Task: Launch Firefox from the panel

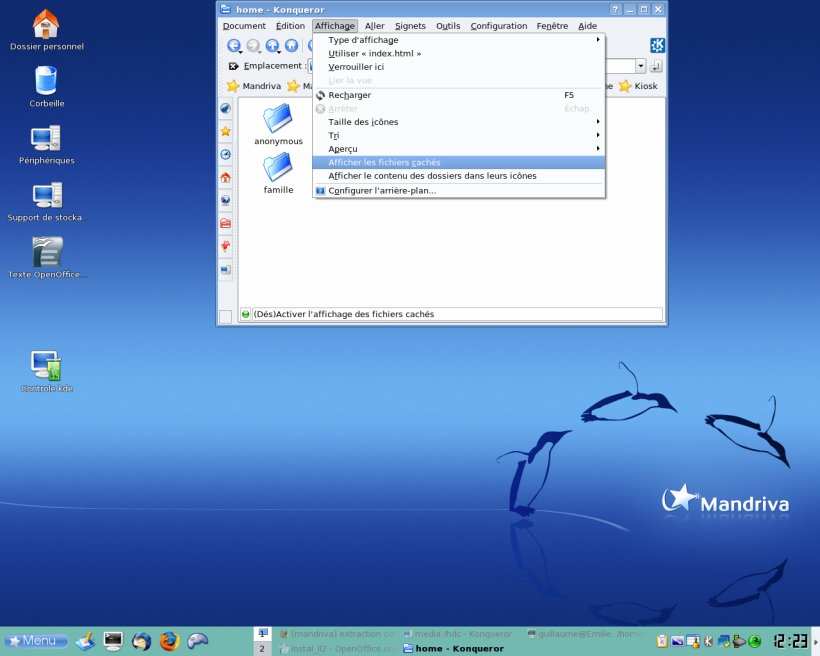Action: coord(169,641)
